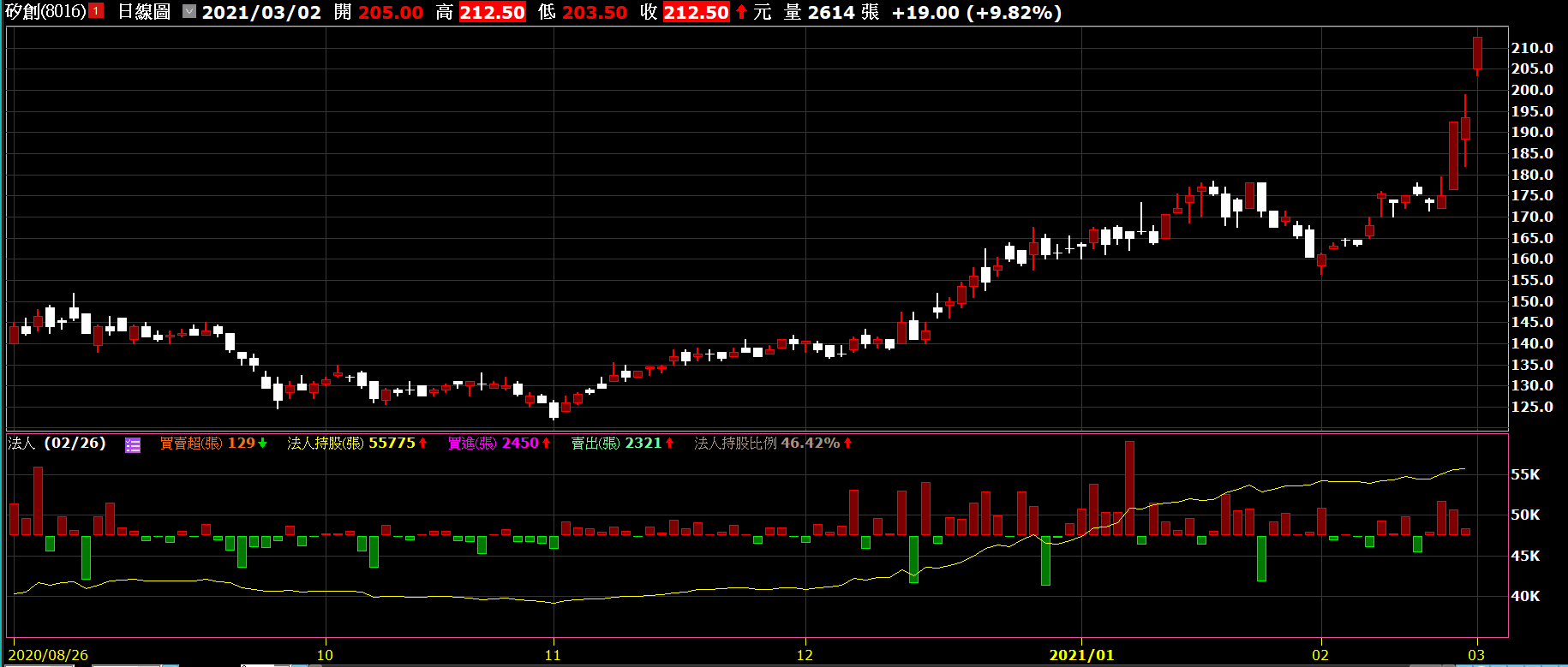Click the red up arrow after closing price
This screenshot has height=667, width=1568.
(741, 12)
